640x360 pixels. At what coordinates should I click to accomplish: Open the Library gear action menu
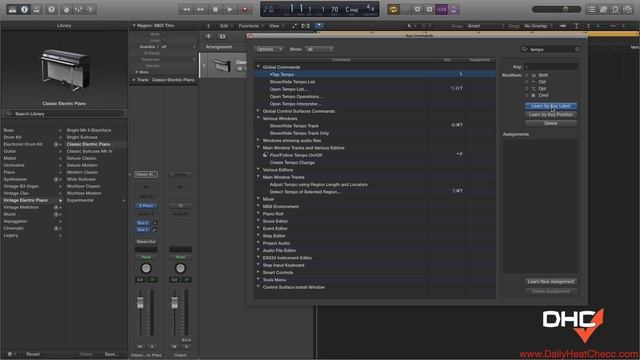click(10, 354)
